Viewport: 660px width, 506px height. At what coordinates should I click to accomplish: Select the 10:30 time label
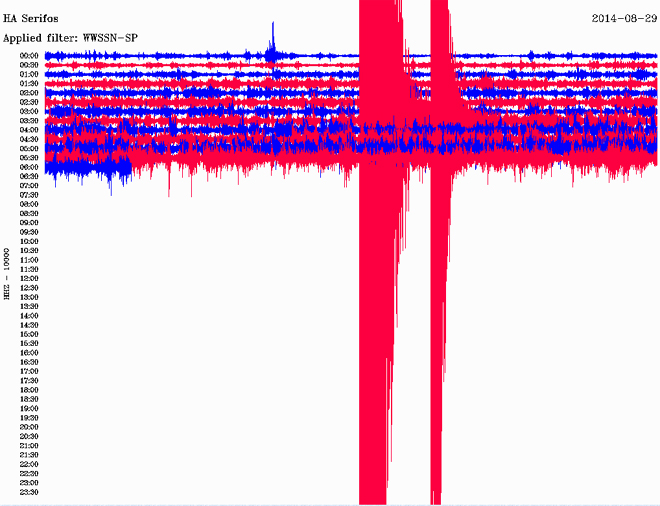[29, 251]
